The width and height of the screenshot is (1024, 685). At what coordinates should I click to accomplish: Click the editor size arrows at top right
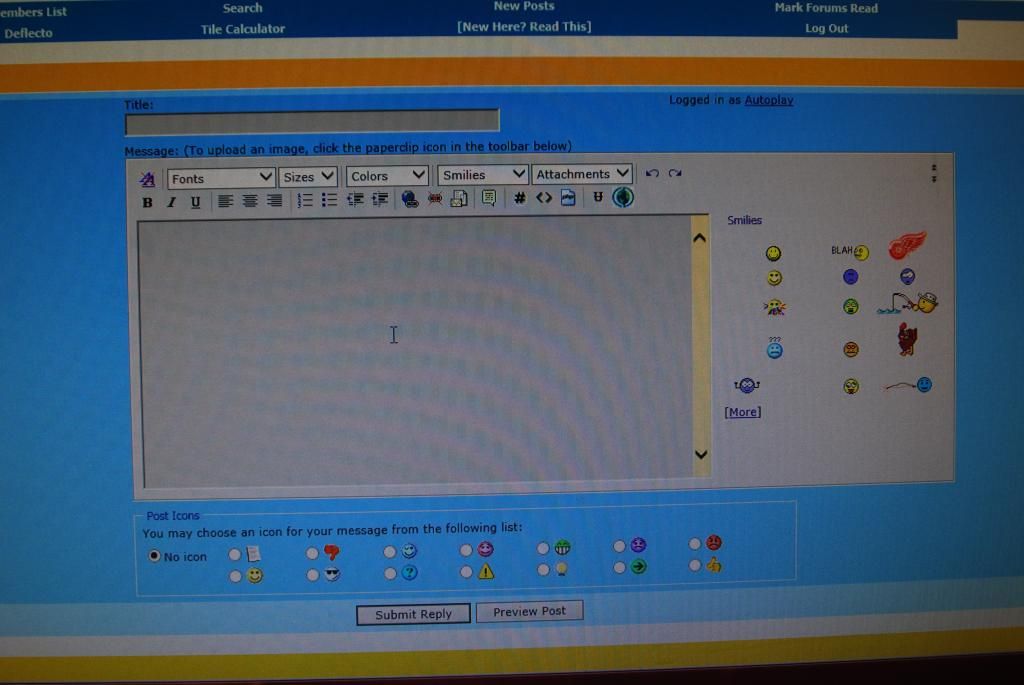tap(934, 173)
